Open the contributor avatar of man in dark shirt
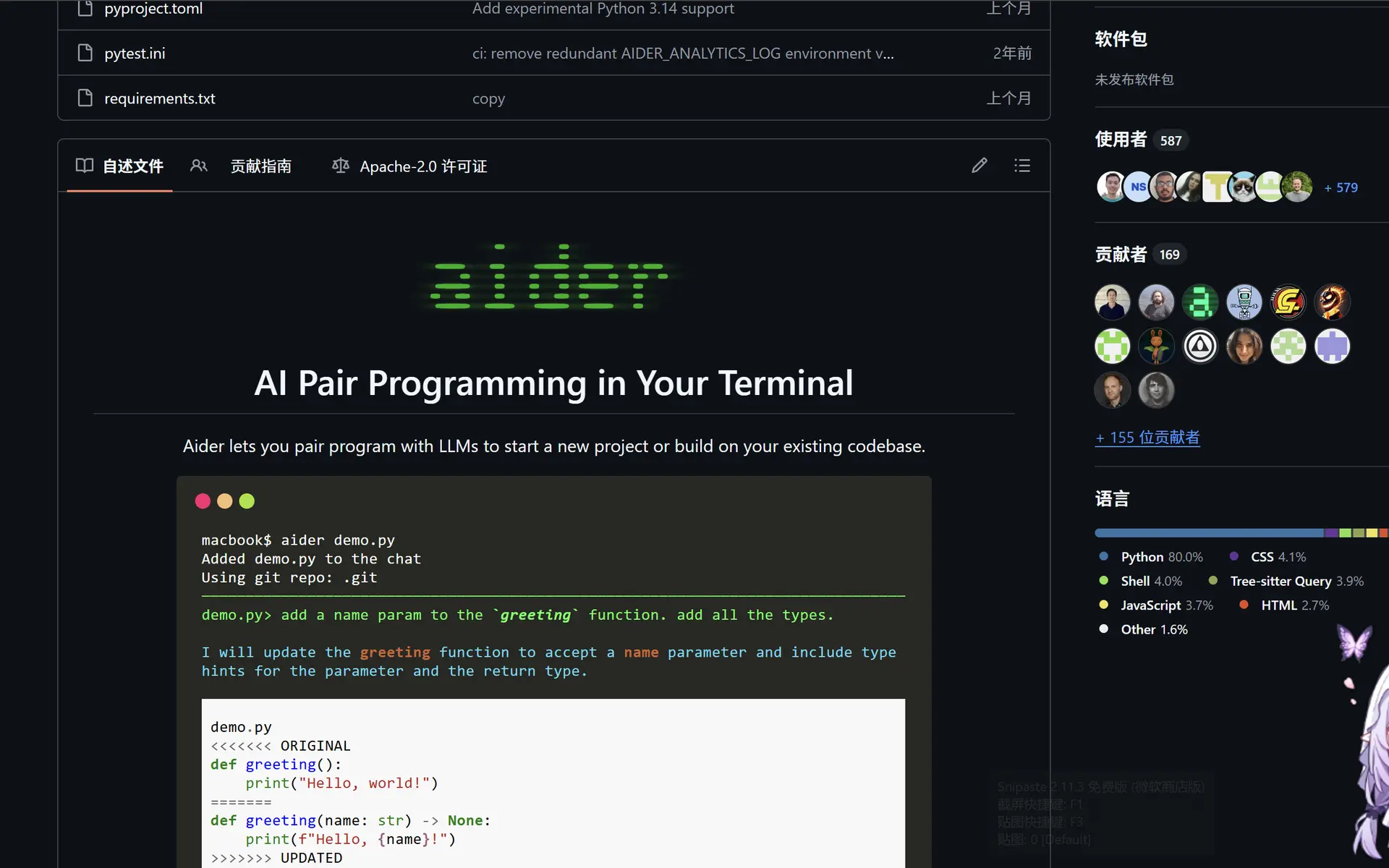This screenshot has width=1389, height=868. (1113, 302)
